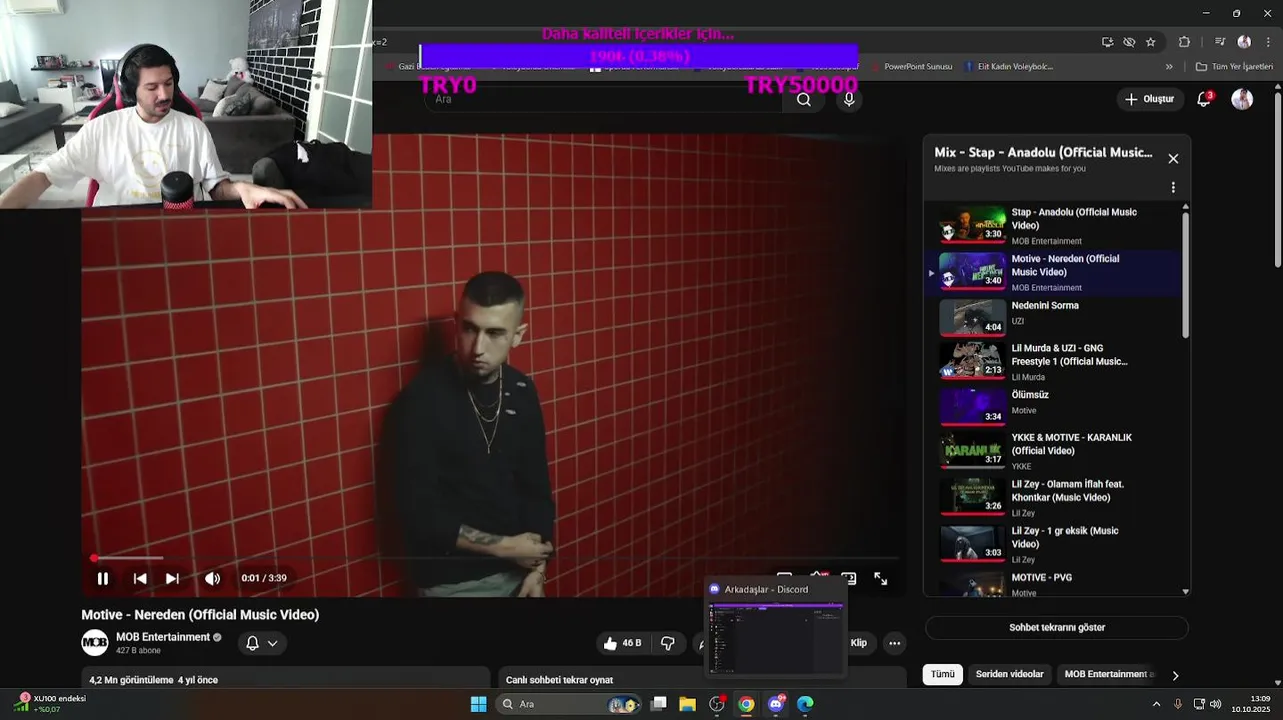Play Lil Murda & UZI - GNG Freestyle 1
This screenshot has width=1283, height=720.
point(1054,361)
